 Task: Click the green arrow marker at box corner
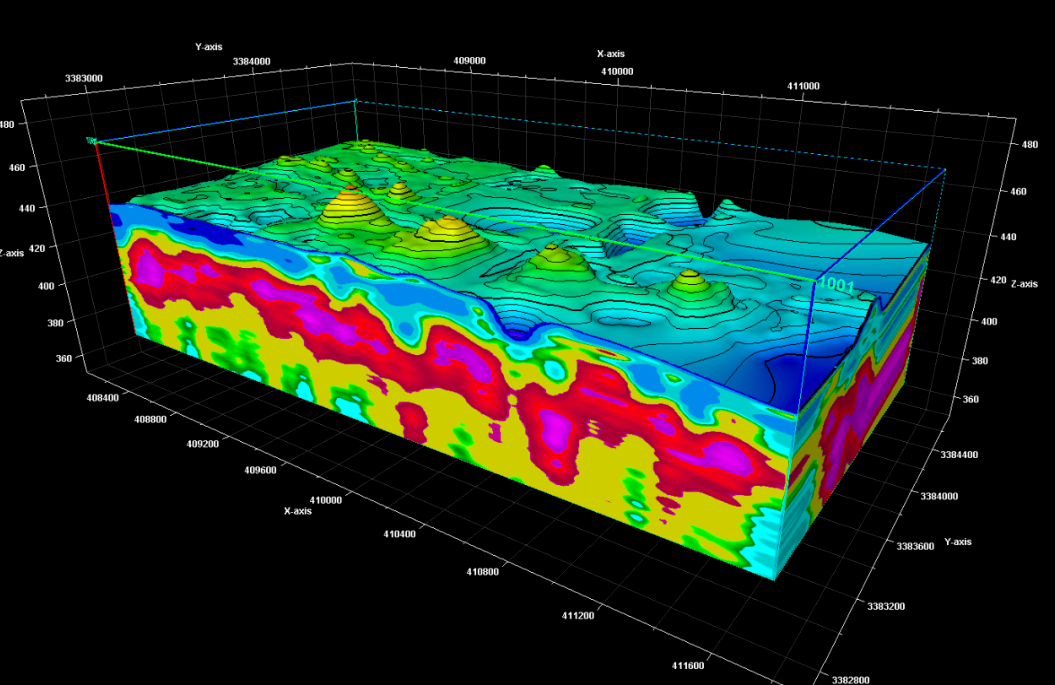(x=92, y=142)
